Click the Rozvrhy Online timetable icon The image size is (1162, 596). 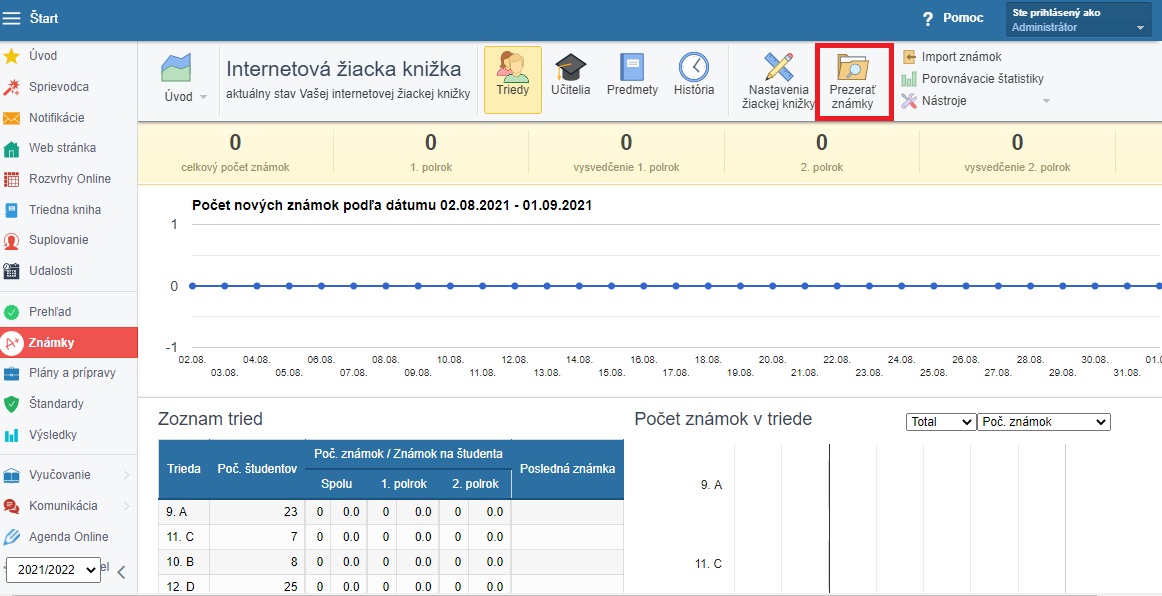click(x=11, y=179)
